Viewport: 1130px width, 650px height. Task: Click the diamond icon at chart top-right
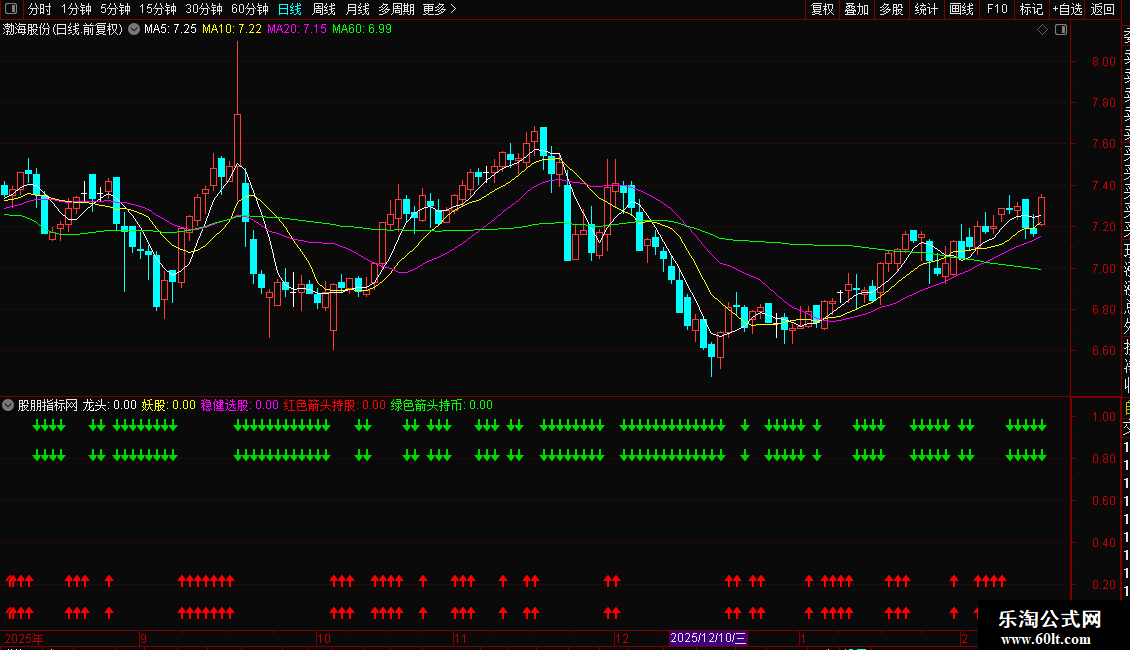click(x=1042, y=30)
